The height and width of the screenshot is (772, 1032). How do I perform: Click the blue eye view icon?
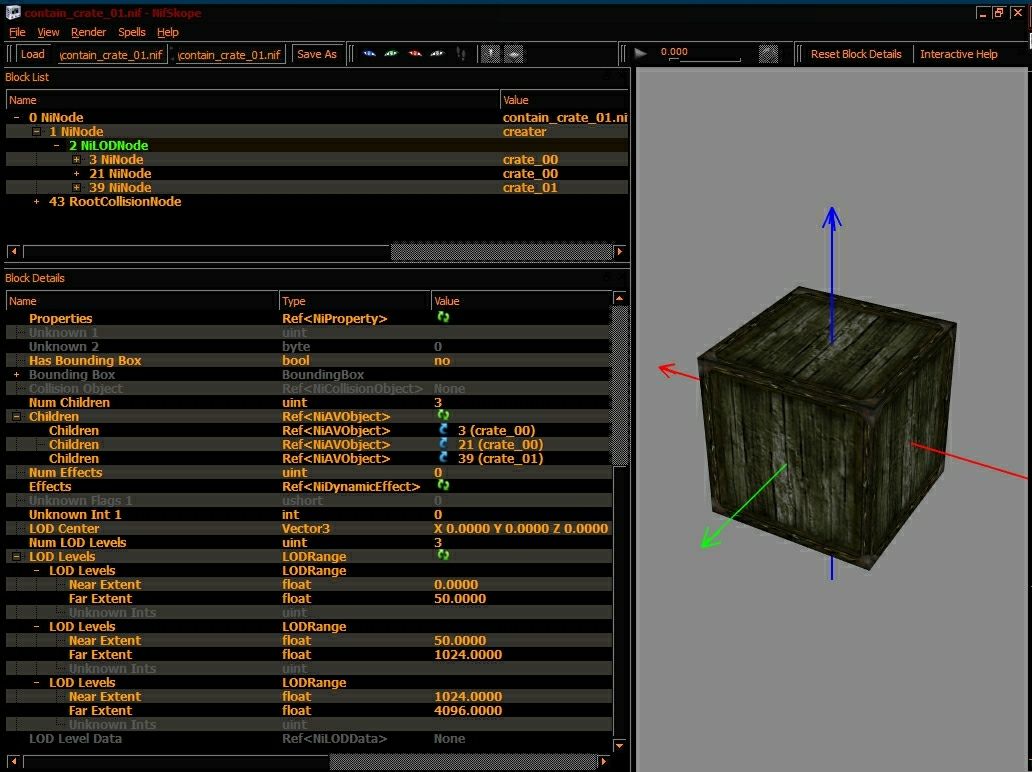369,54
